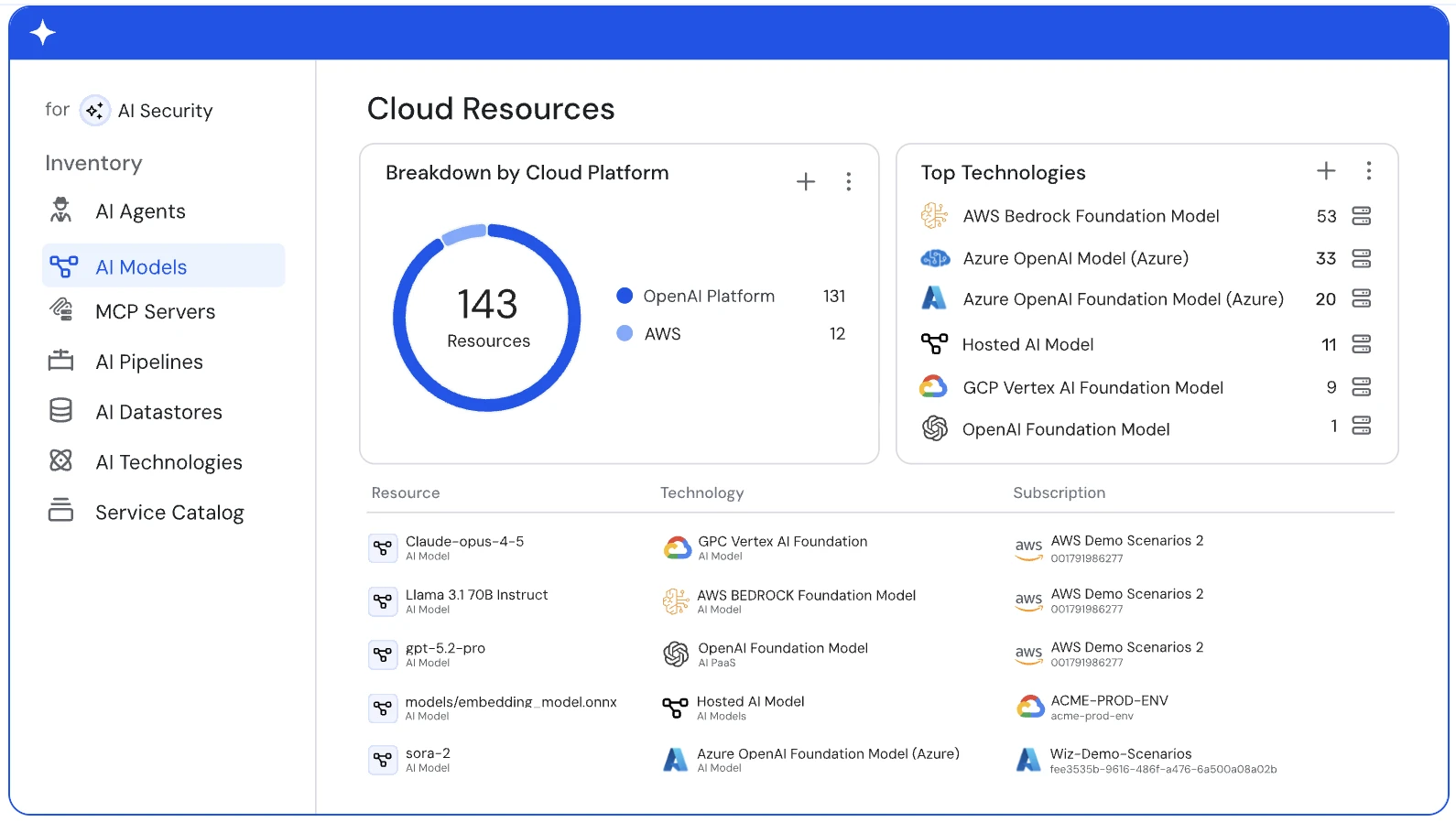Screen dimensions: 1456x822
Task: Open resource list icon for AWS Bedrock row
Action: (1362, 216)
